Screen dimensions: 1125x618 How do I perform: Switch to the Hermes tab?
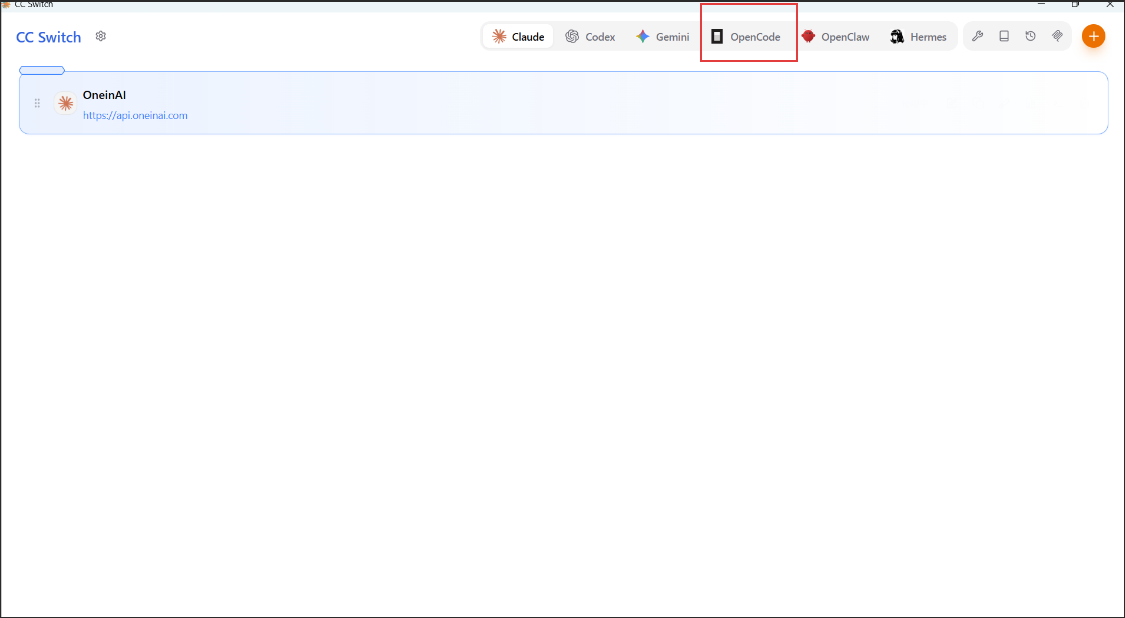click(918, 37)
